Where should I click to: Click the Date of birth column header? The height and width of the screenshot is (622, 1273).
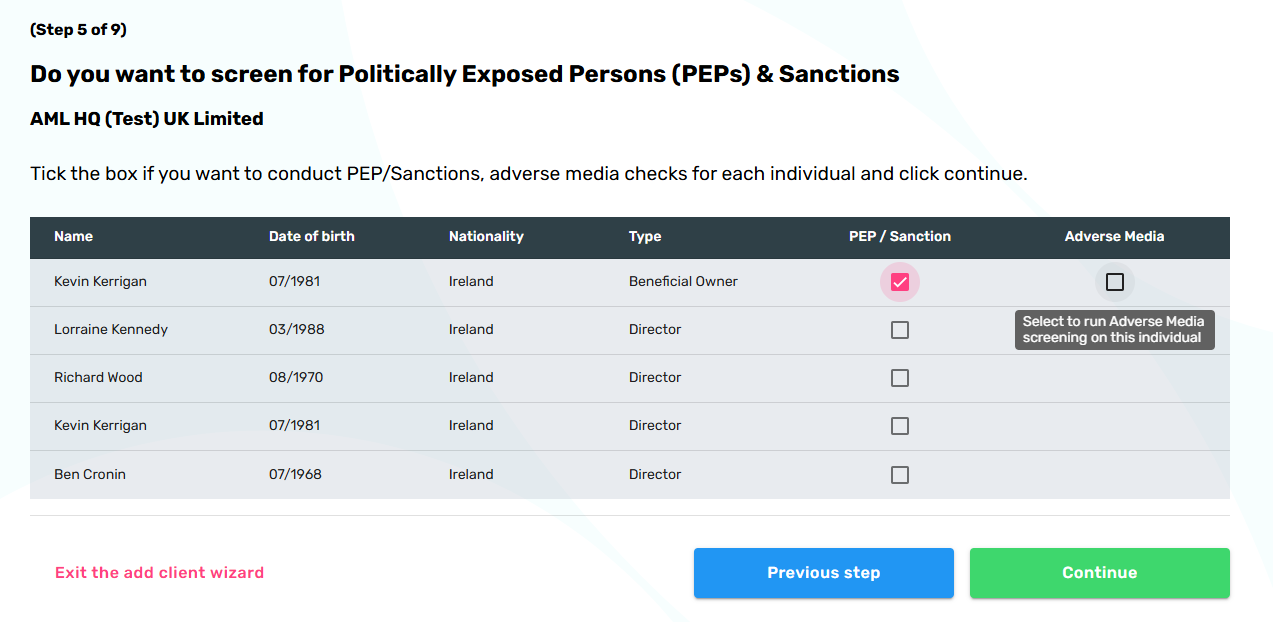point(311,237)
